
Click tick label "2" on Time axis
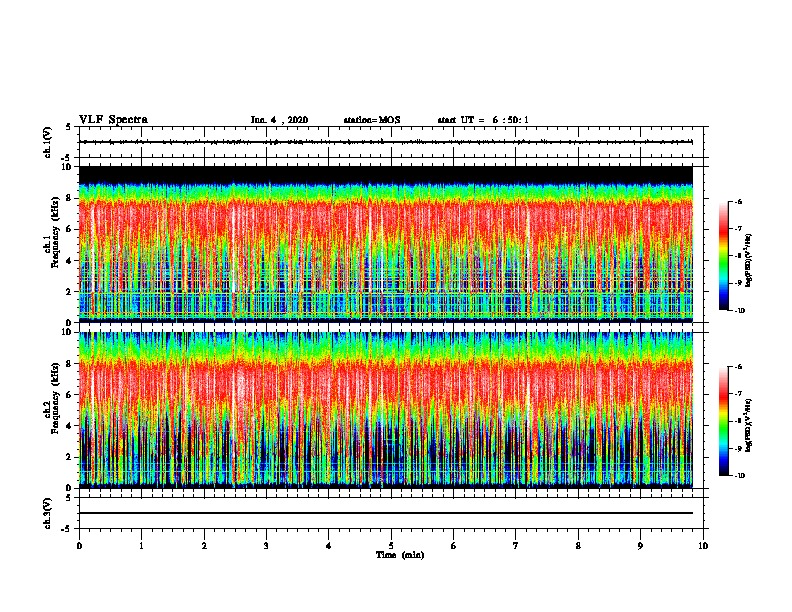pos(204,546)
